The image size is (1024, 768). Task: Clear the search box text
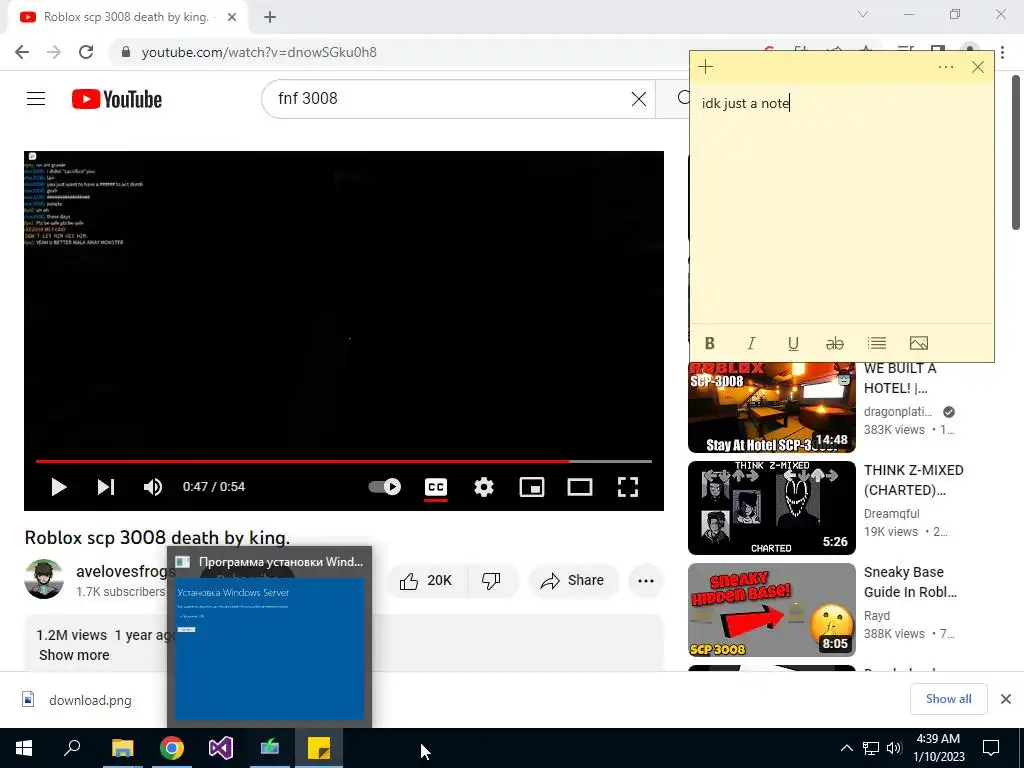pos(639,99)
